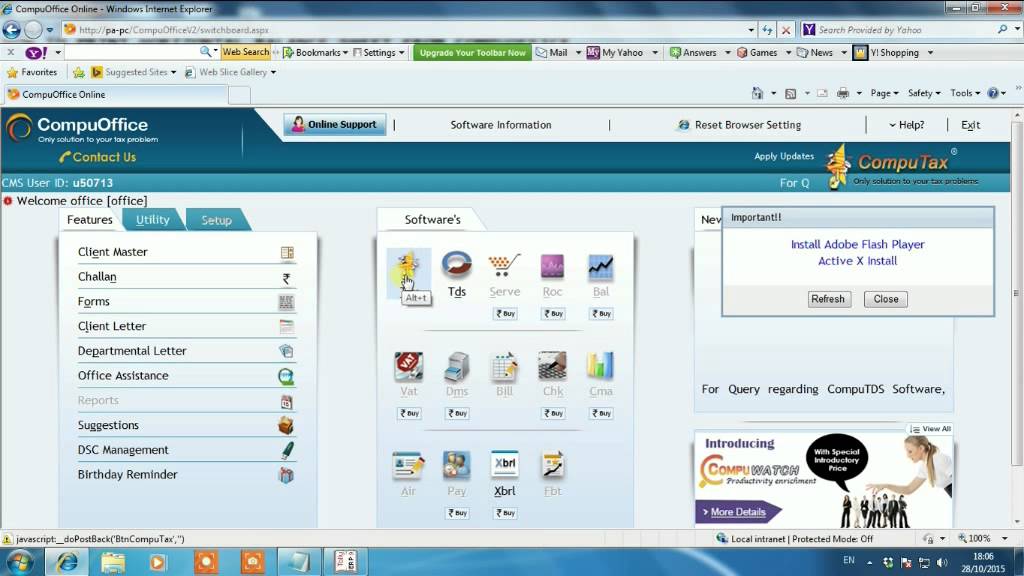Close the Important!! dialog
This screenshot has height=576, width=1024.
click(x=886, y=299)
